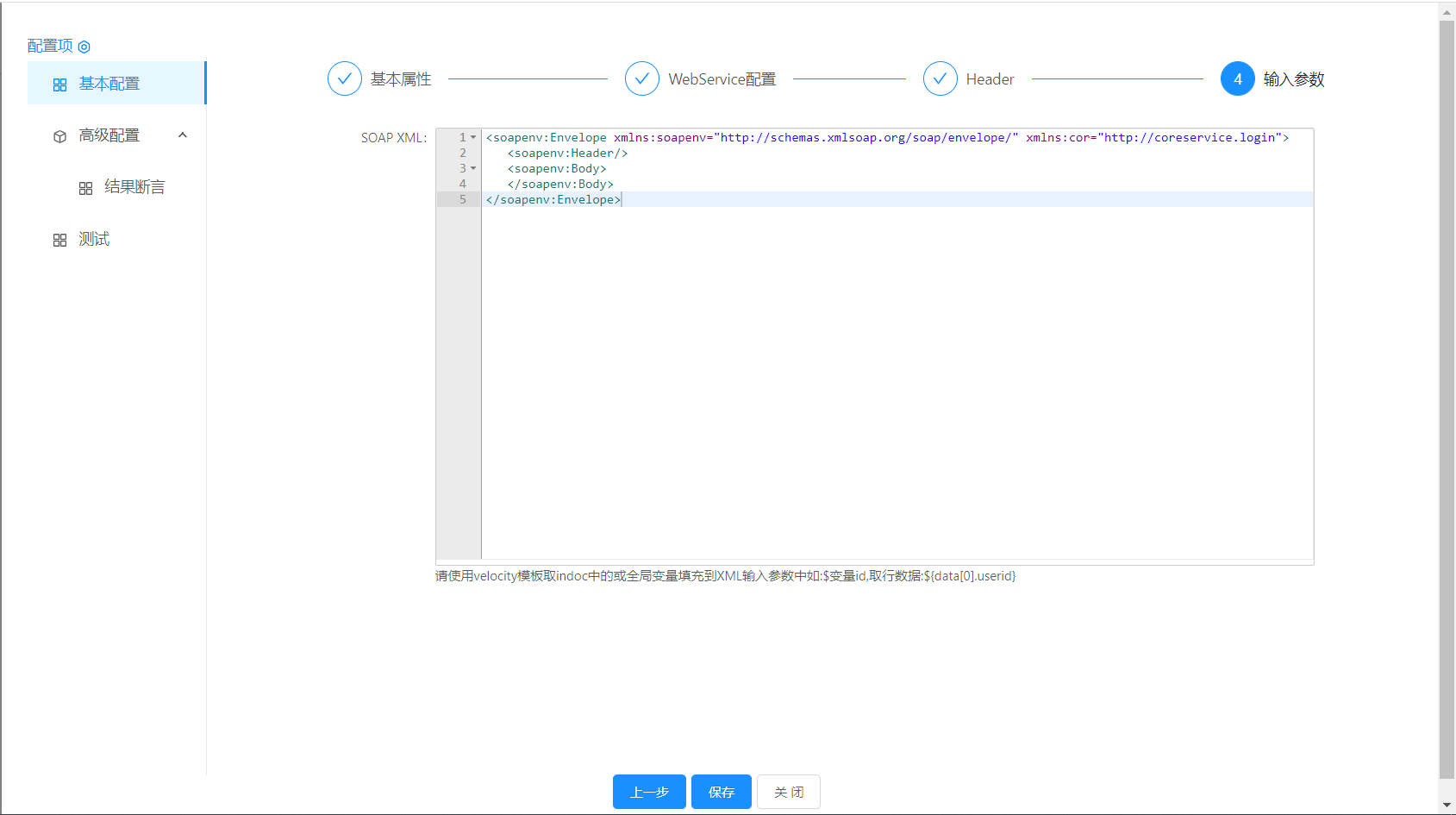Click the grid icon next to 结果断言
The height and width of the screenshot is (815, 1456).
click(85, 188)
